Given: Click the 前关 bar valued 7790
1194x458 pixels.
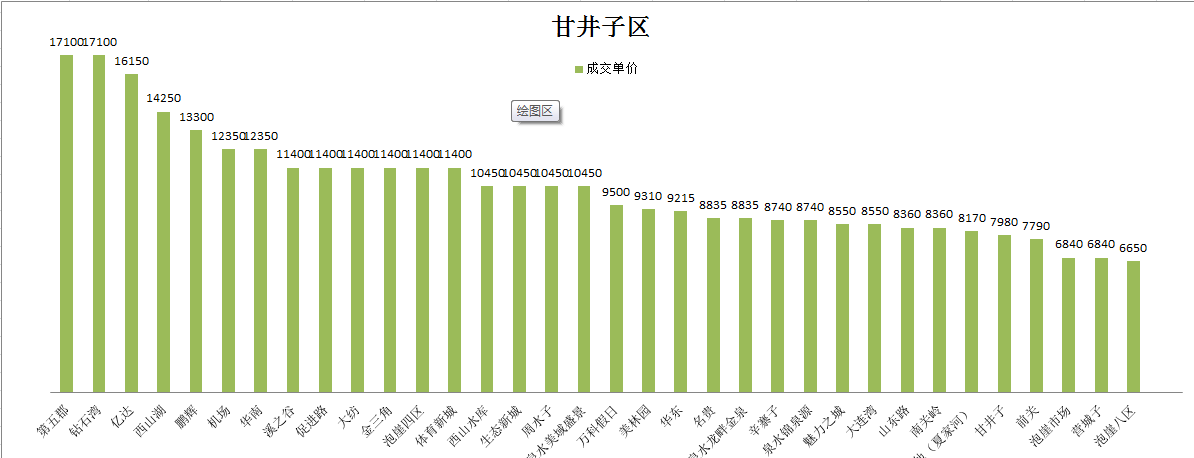Looking at the screenshot, I should point(1036,315).
